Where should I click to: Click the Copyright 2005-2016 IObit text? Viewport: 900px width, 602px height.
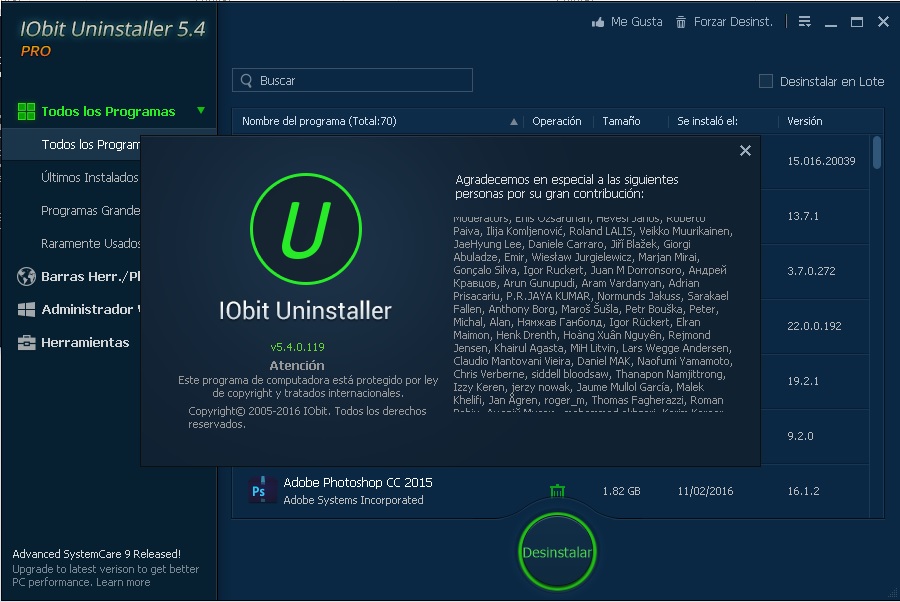(x=307, y=417)
